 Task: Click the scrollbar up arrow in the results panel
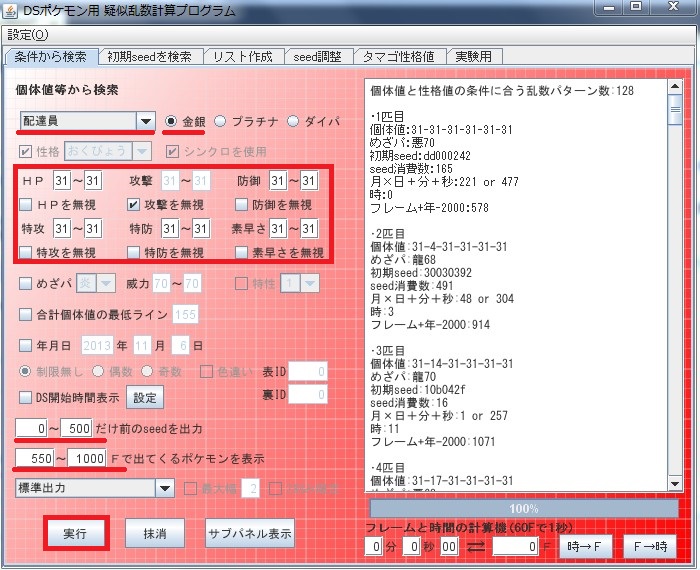pyautogui.click(x=675, y=87)
